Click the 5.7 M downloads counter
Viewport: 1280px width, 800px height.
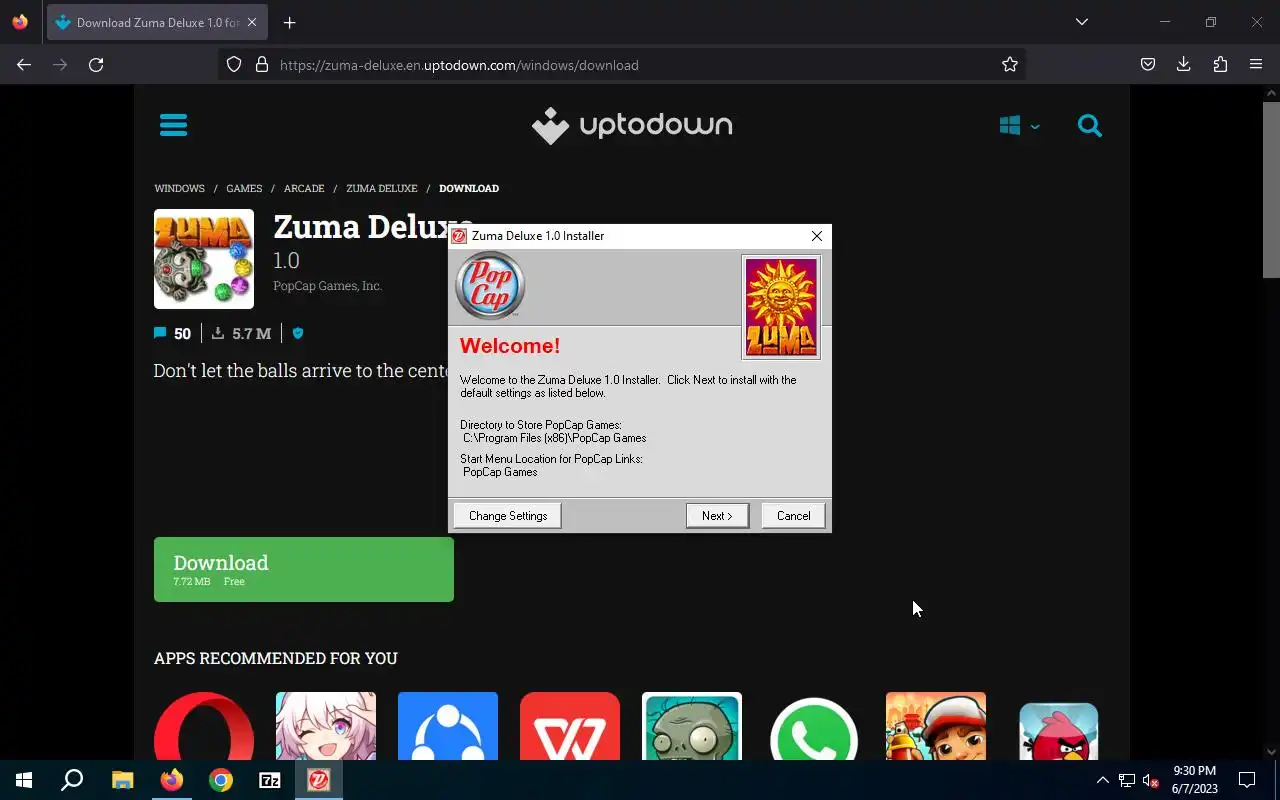pyautogui.click(x=242, y=333)
